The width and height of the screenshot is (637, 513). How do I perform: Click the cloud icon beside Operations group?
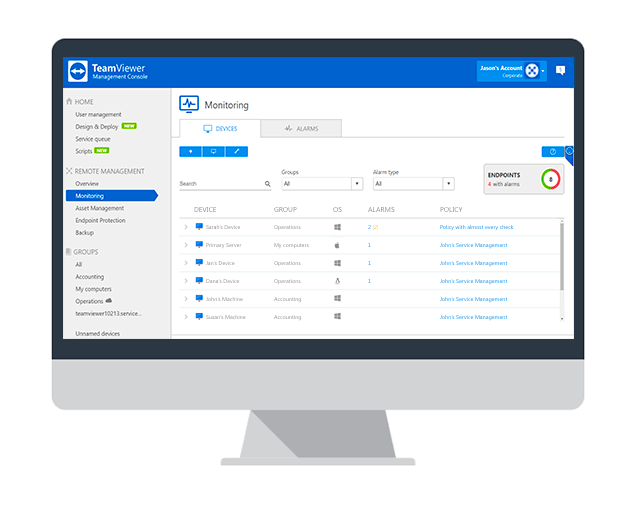click(x=108, y=301)
